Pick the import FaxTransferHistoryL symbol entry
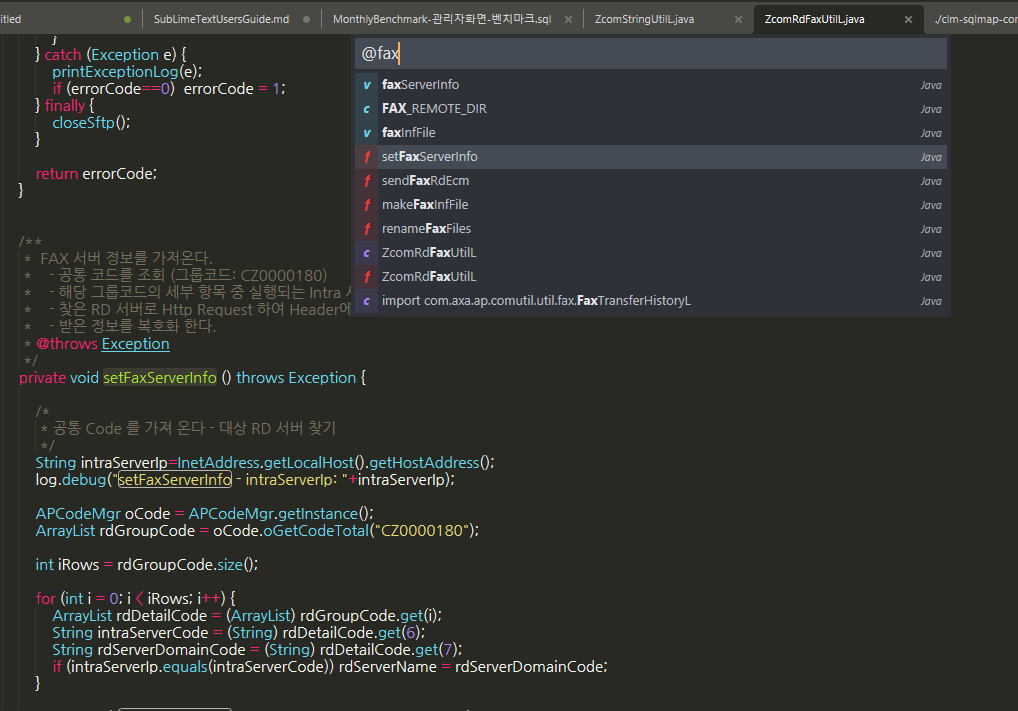This screenshot has width=1018, height=711. tap(651, 301)
